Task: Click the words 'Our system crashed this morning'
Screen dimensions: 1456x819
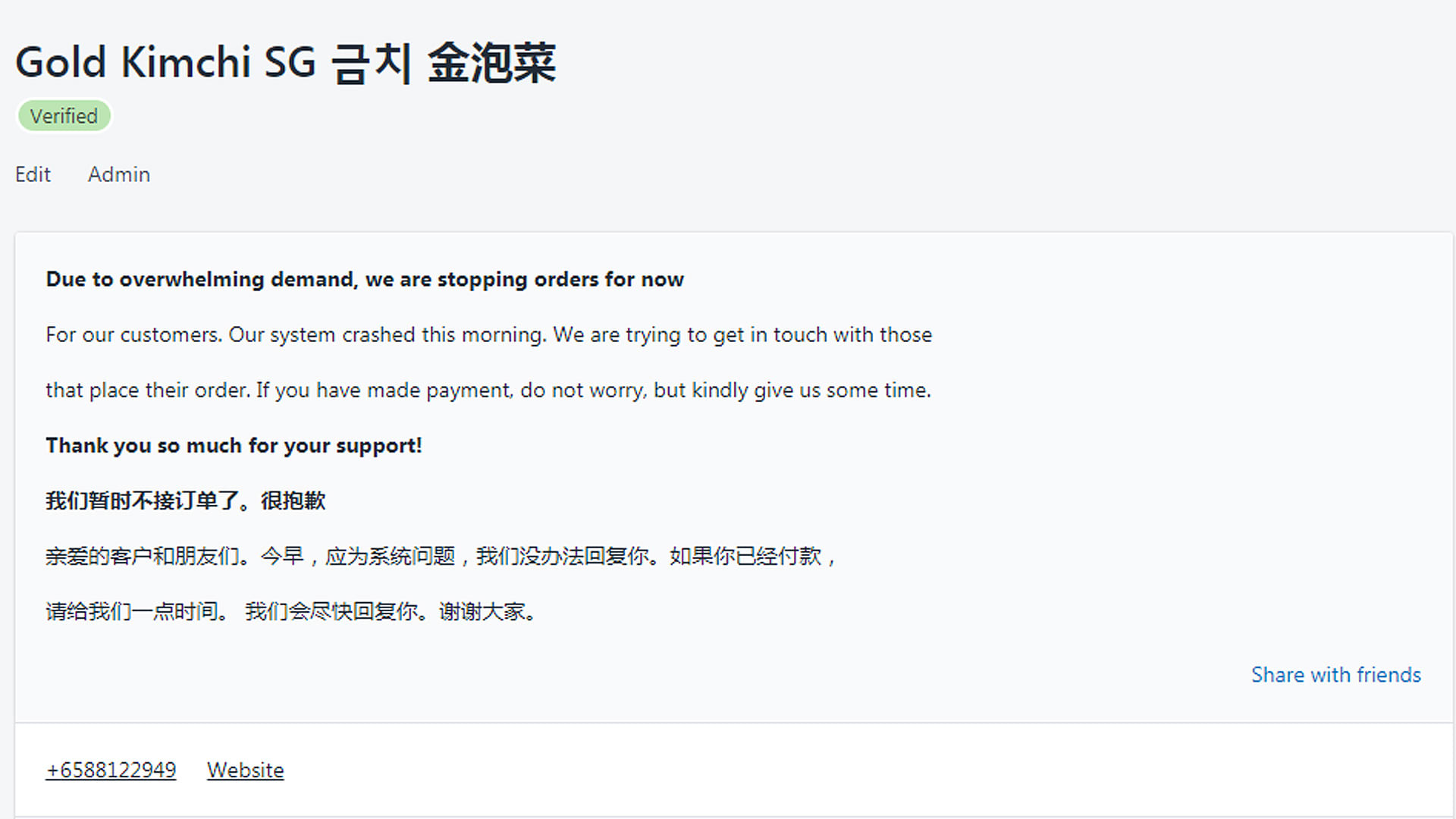Action: (387, 334)
